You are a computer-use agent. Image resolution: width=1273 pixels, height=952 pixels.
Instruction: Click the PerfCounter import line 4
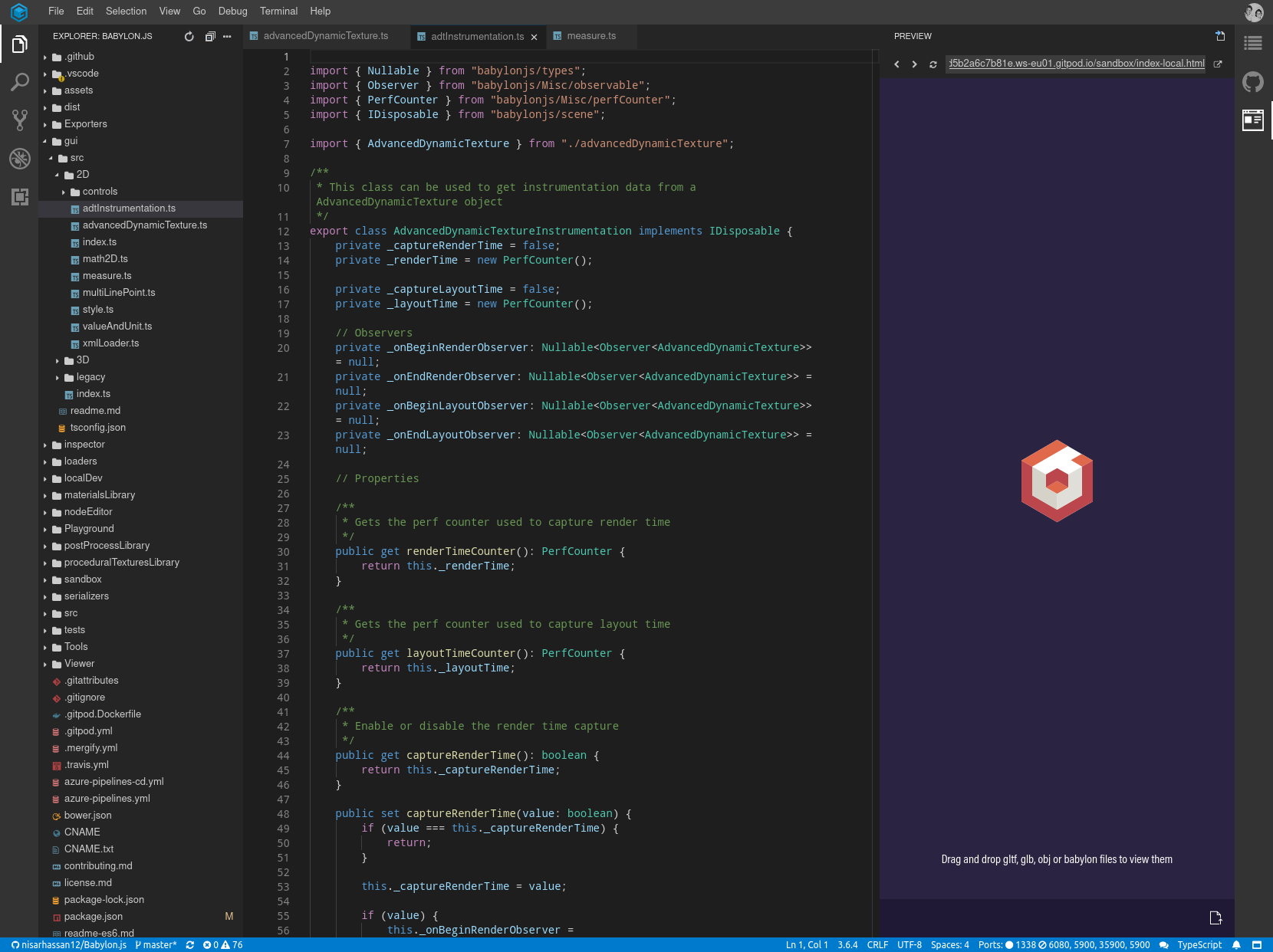click(492, 100)
